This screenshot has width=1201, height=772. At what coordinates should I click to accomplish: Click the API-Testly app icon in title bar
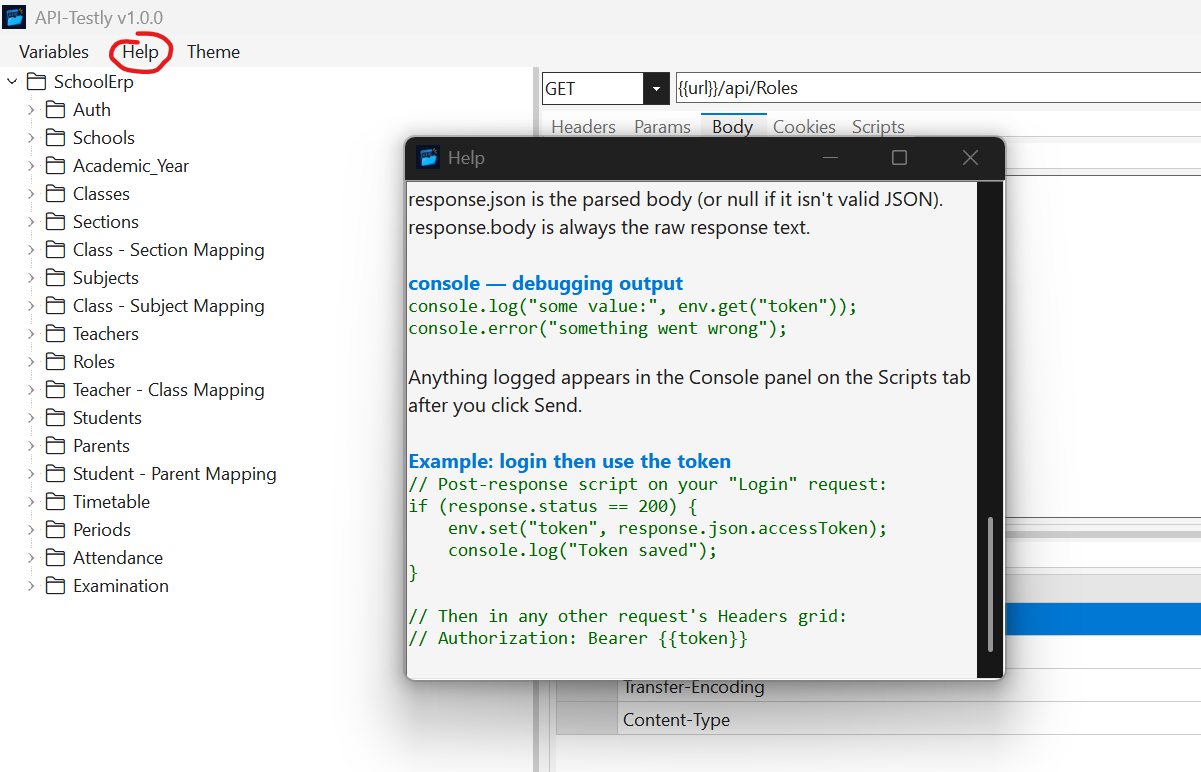[x=15, y=17]
